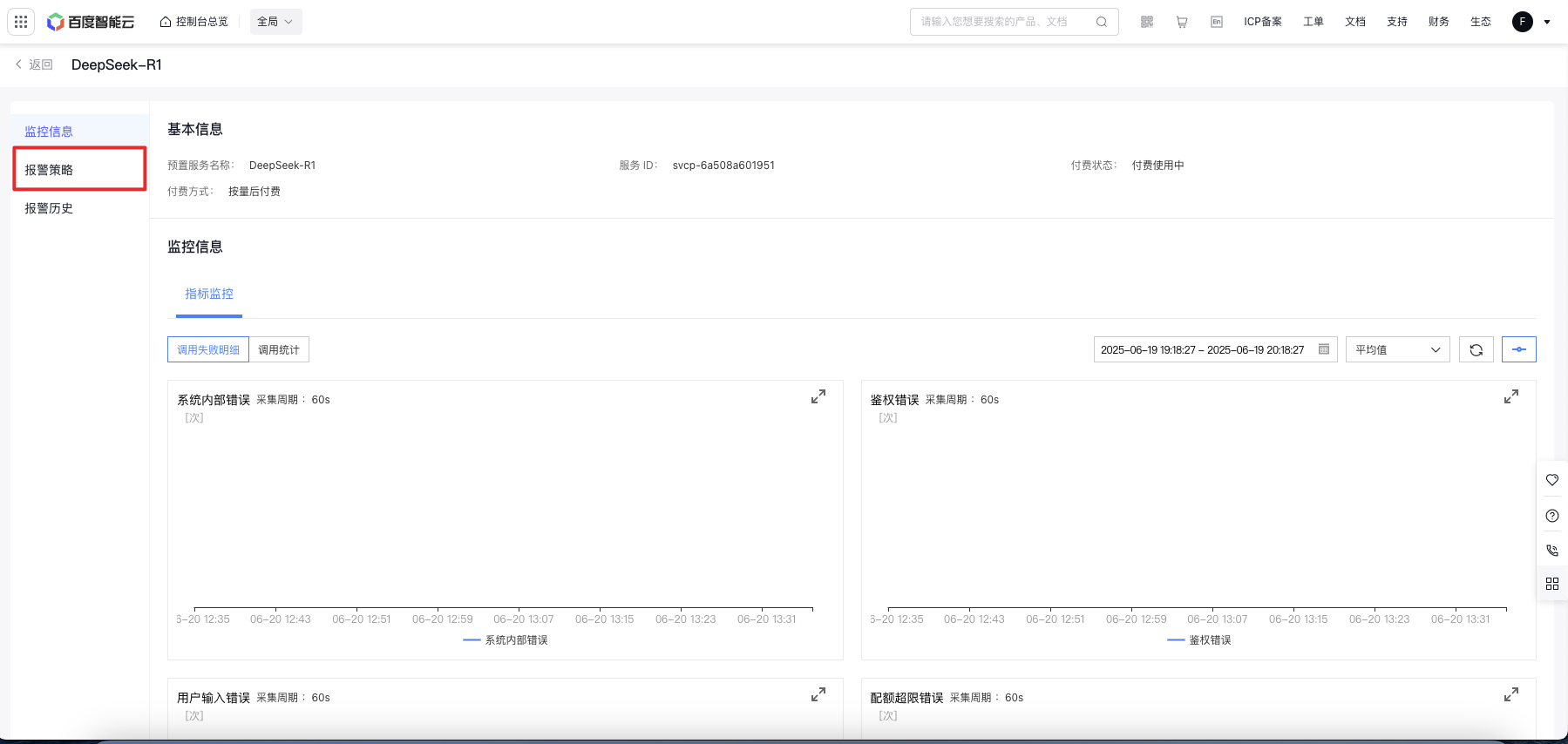Toggle the chart display settings icon
Image resolution: width=1568 pixels, height=744 pixels.
pyautogui.click(x=1519, y=349)
